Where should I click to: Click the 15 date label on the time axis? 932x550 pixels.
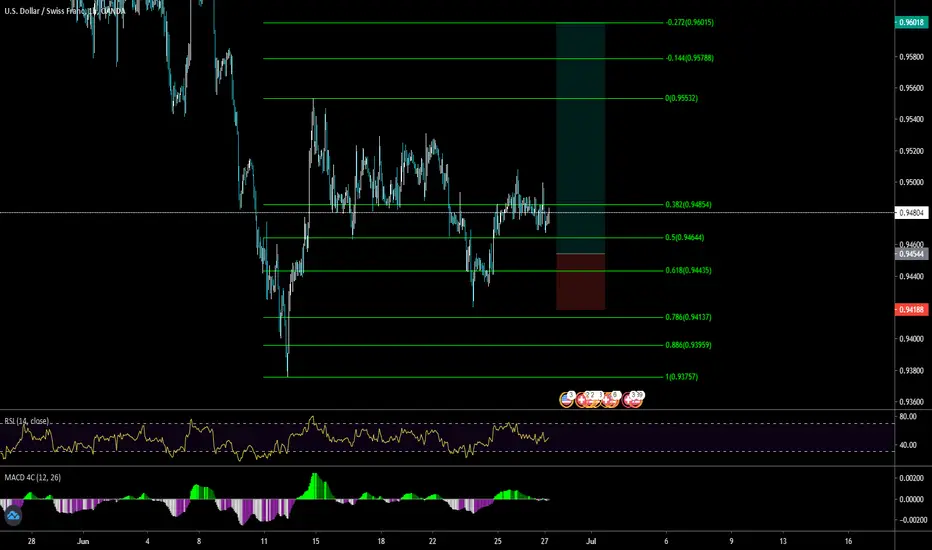(316, 541)
